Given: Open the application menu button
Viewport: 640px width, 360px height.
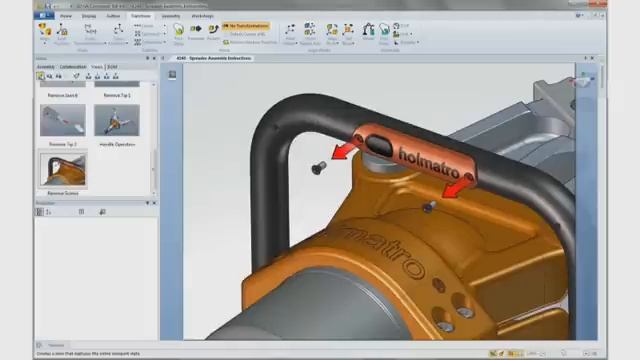Looking at the screenshot, I should pos(44,16).
